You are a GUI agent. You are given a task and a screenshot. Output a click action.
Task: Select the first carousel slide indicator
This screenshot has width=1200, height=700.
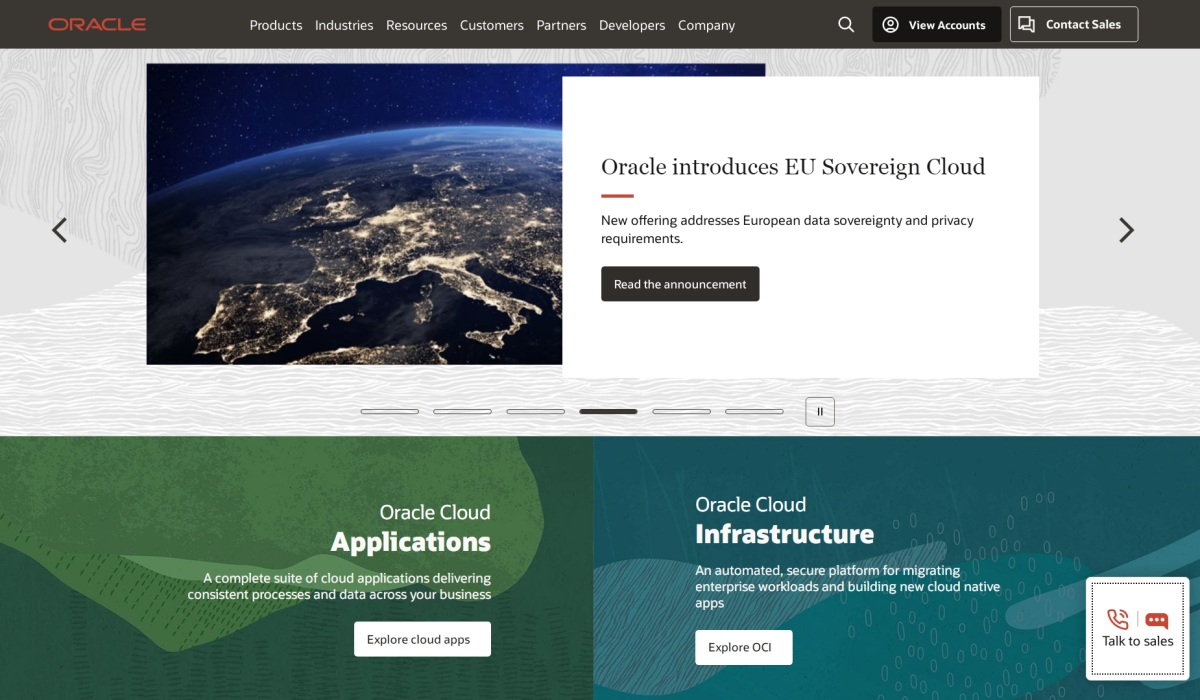click(x=390, y=412)
